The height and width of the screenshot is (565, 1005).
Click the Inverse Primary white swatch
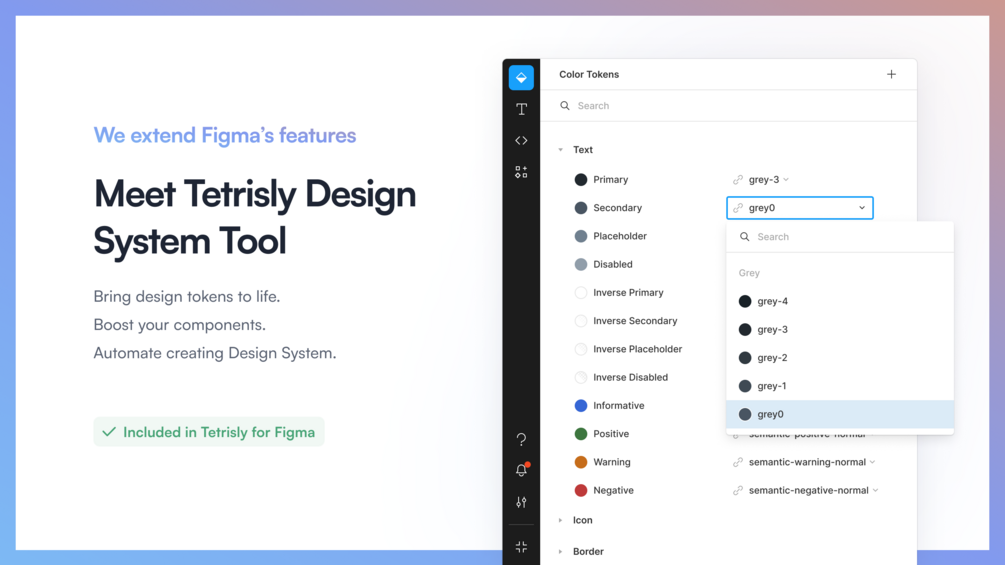pos(581,292)
